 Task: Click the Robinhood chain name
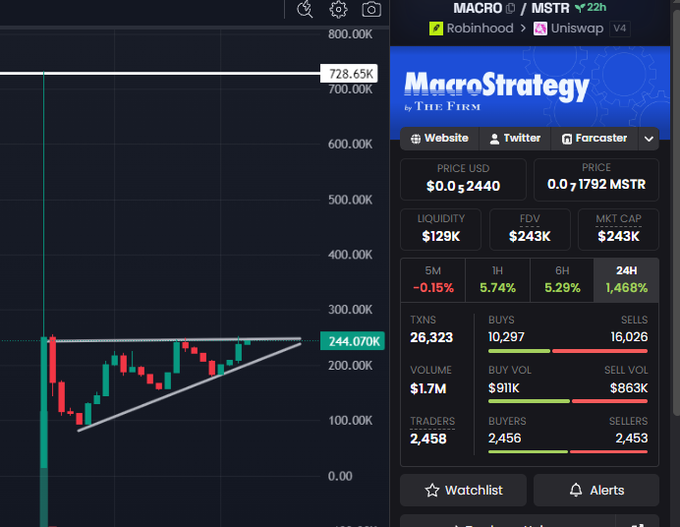point(480,29)
